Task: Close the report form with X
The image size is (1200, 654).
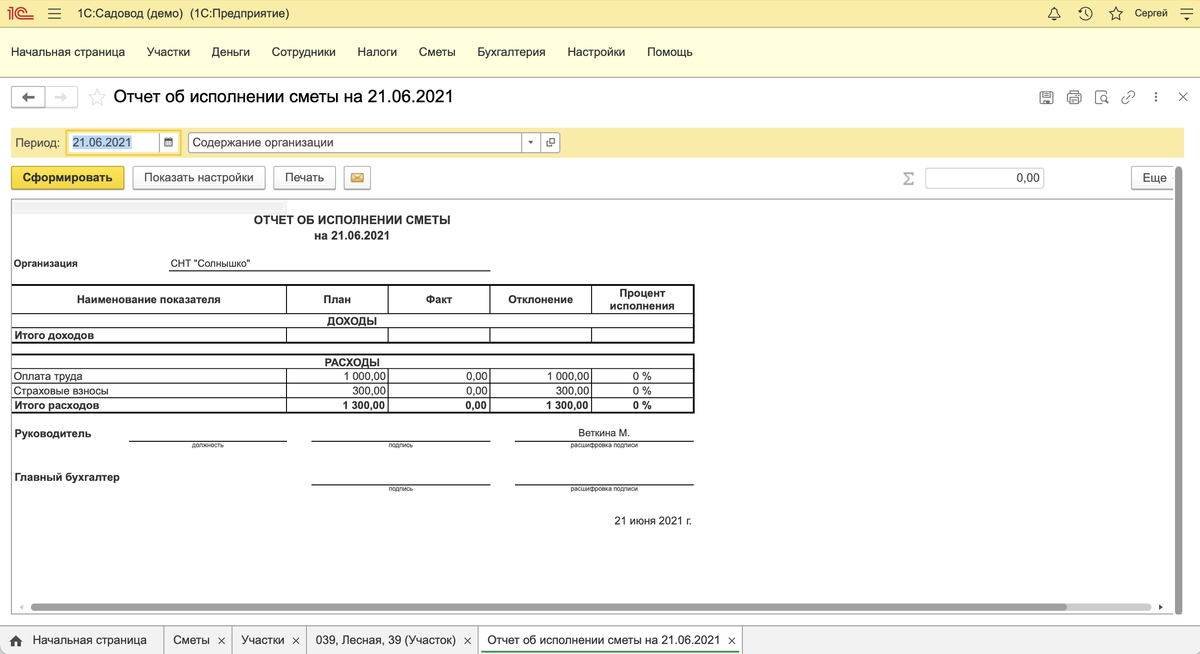Action: click(1183, 97)
